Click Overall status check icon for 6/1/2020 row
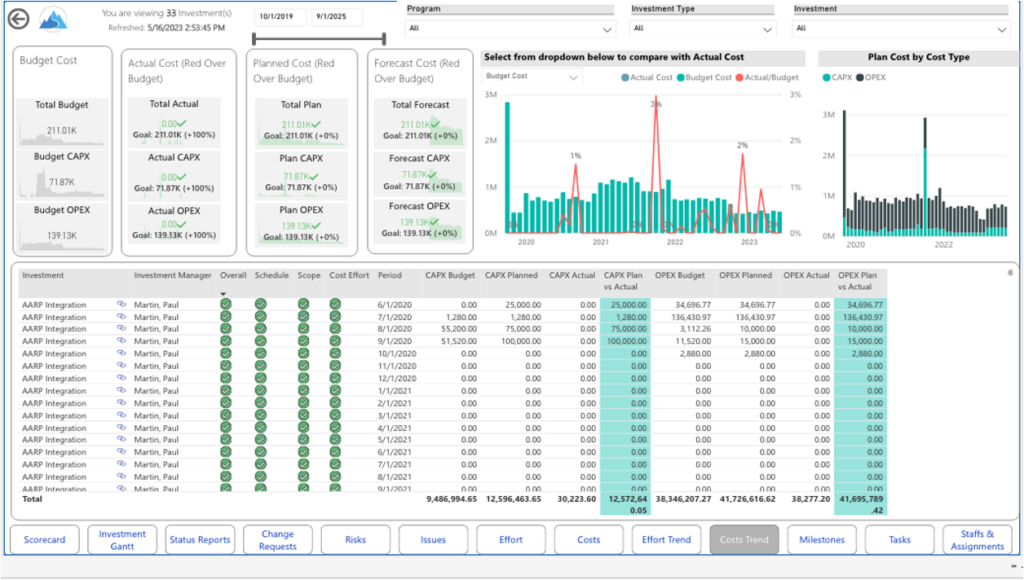The height and width of the screenshot is (580, 1024). point(226,304)
